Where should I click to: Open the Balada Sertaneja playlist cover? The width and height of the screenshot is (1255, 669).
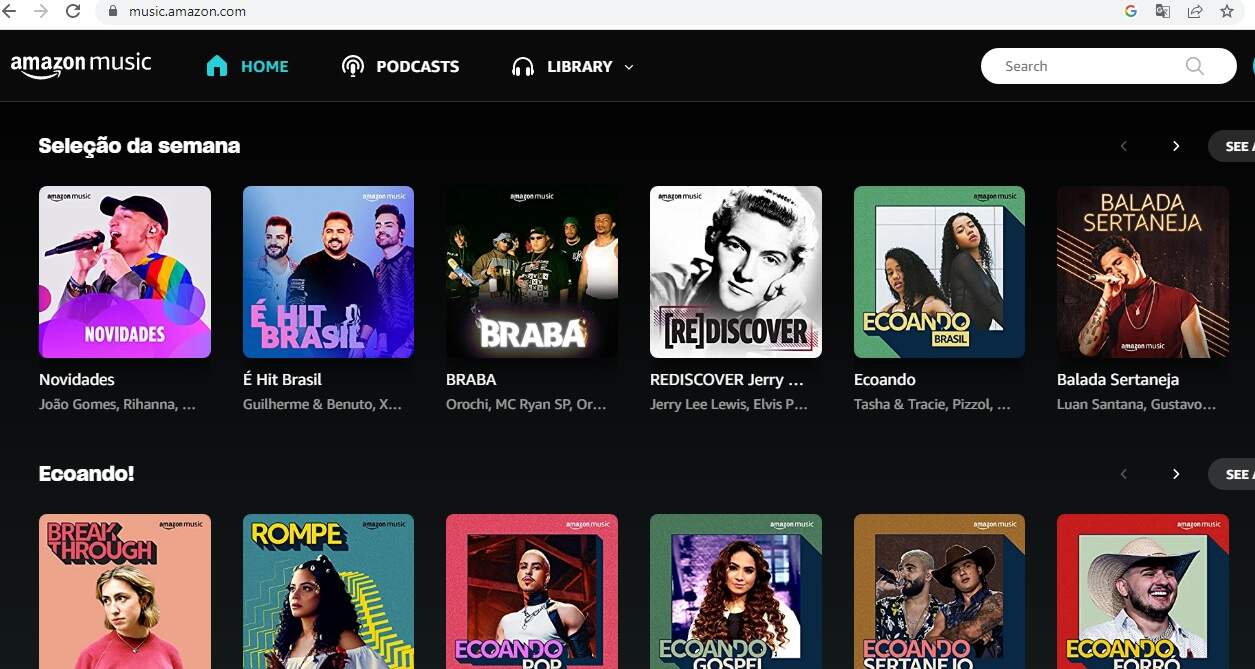click(x=1143, y=272)
